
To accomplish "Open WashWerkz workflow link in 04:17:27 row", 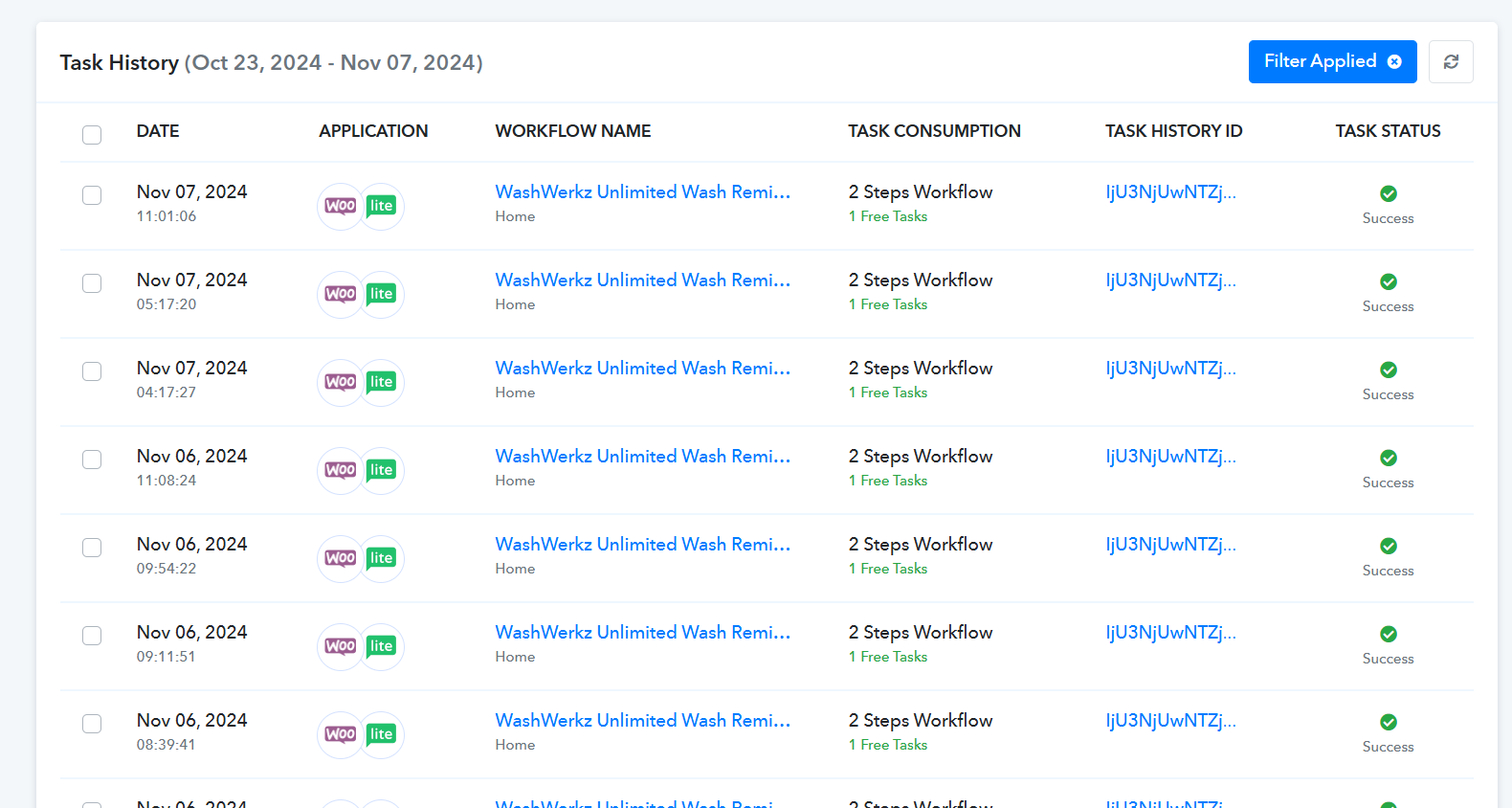I will pyautogui.click(x=643, y=368).
